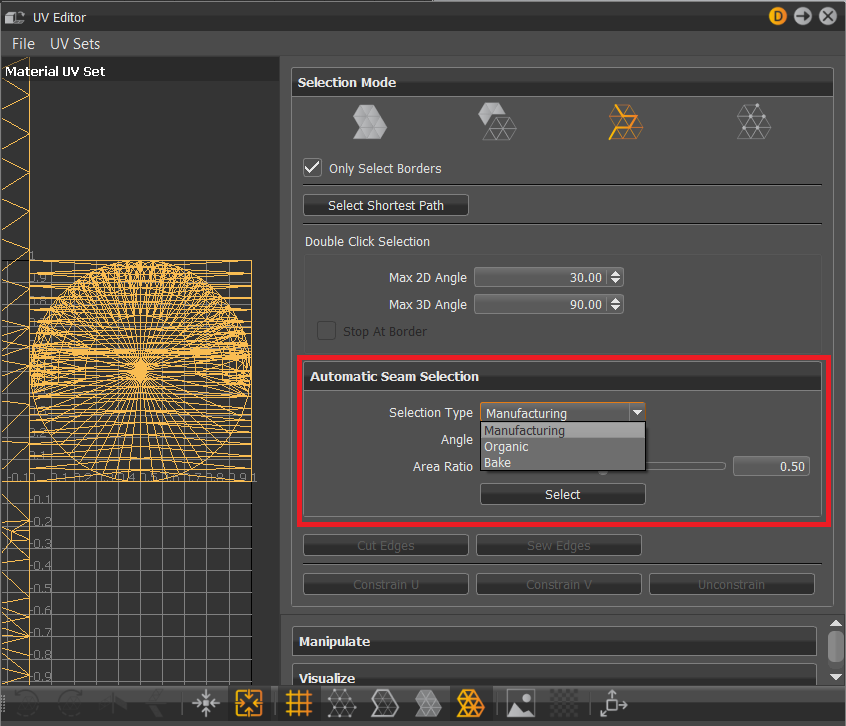Collapse the Selection Mode section header
The width and height of the screenshot is (846, 726).
pyautogui.click(x=562, y=83)
